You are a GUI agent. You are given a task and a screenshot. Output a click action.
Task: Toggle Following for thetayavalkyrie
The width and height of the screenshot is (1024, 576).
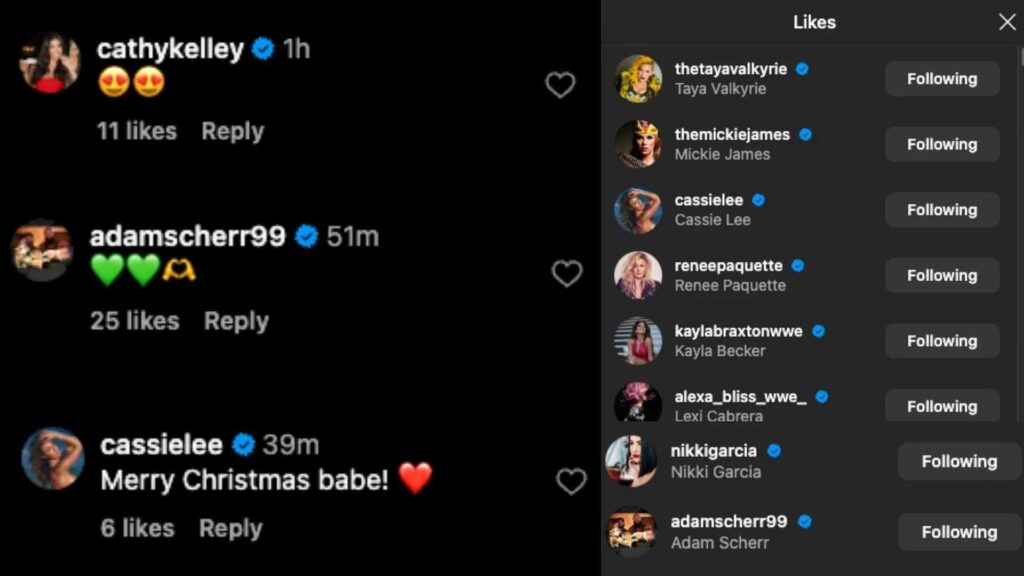click(x=942, y=79)
